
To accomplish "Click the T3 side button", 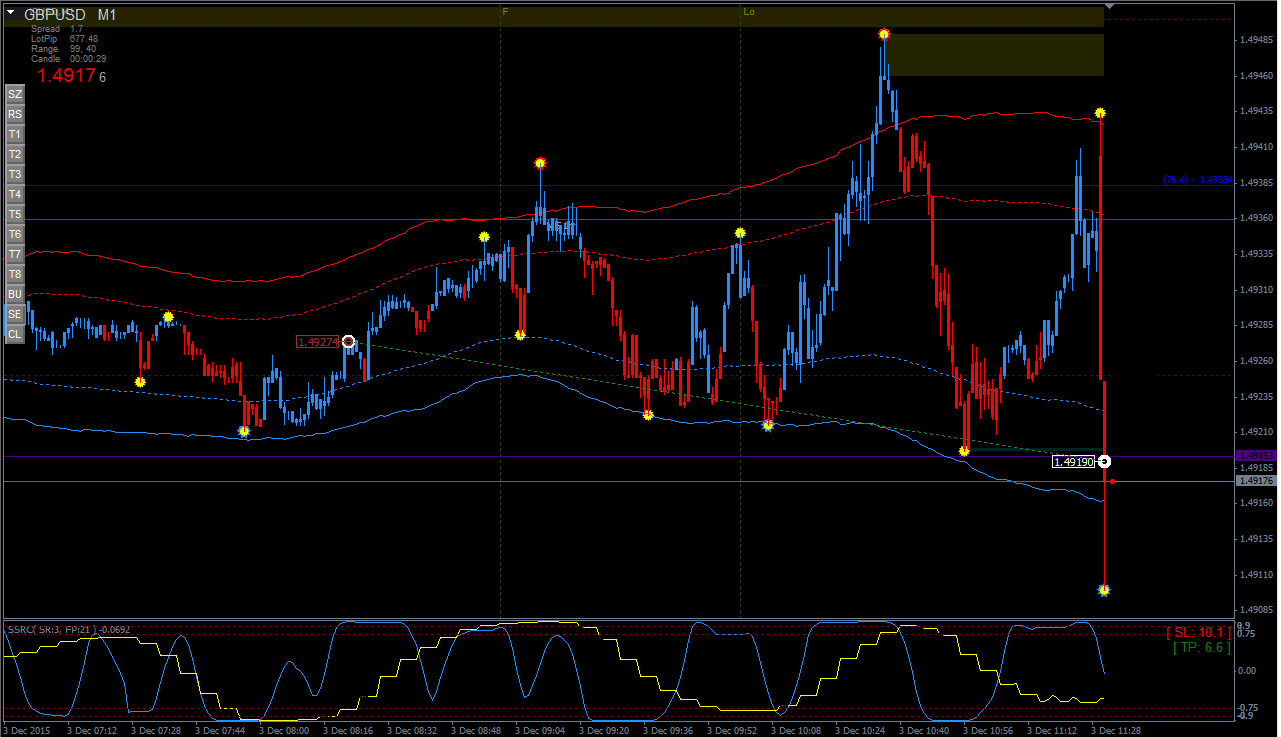I will click(15, 174).
